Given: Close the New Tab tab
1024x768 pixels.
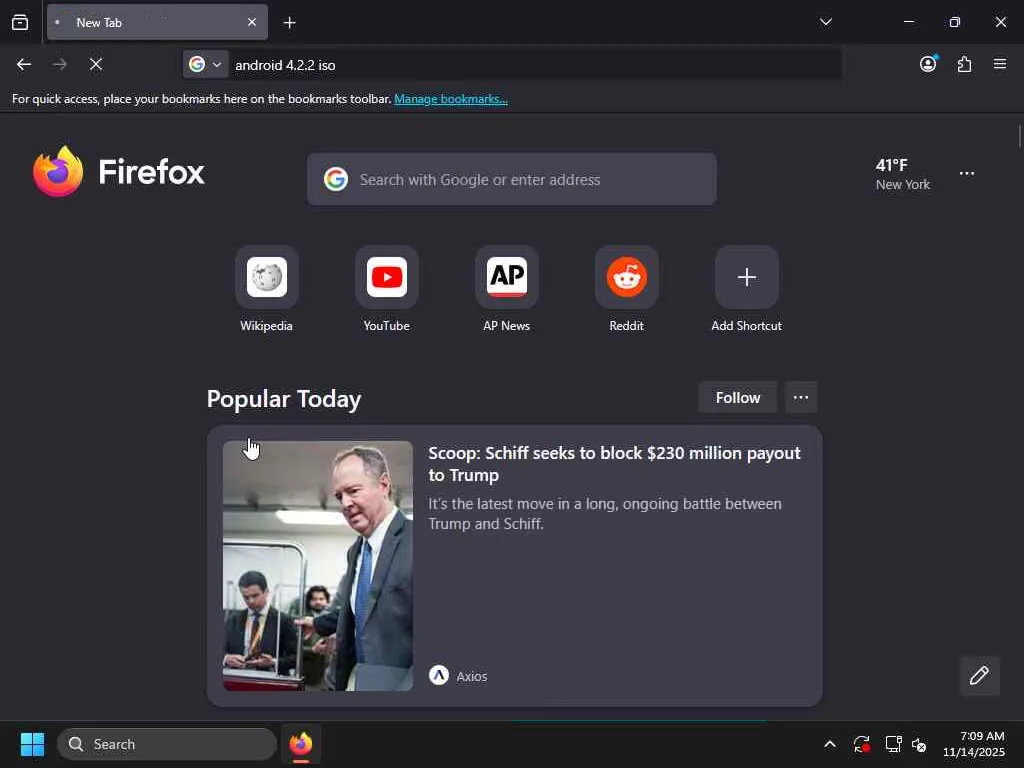Looking at the screenshot, I should tap(252, 22).
